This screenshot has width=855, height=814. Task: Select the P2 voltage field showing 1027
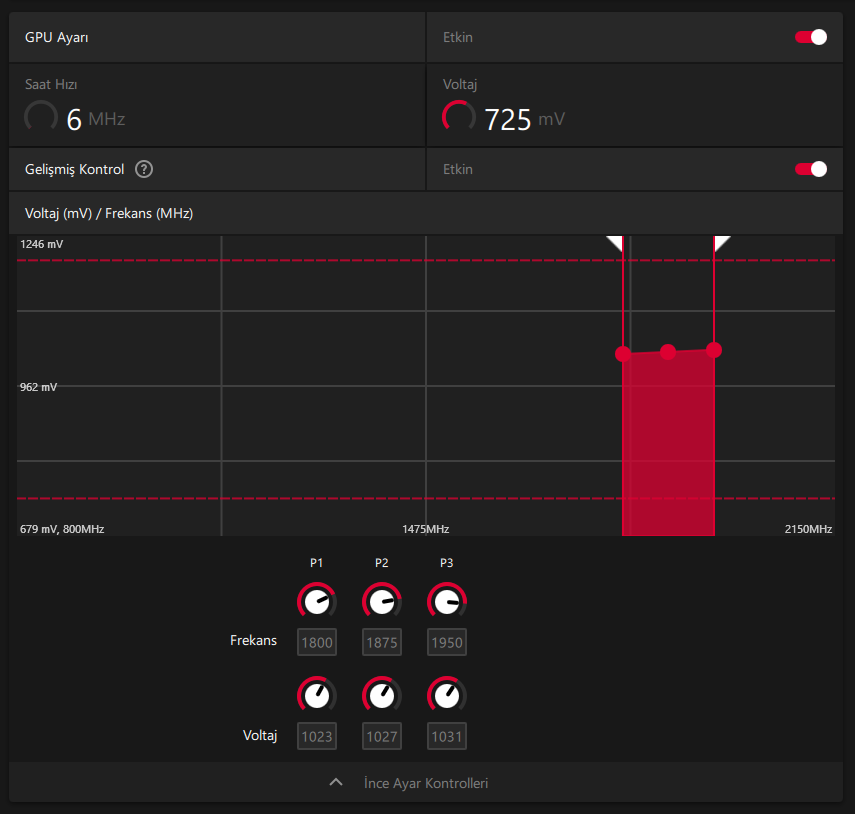382,737
